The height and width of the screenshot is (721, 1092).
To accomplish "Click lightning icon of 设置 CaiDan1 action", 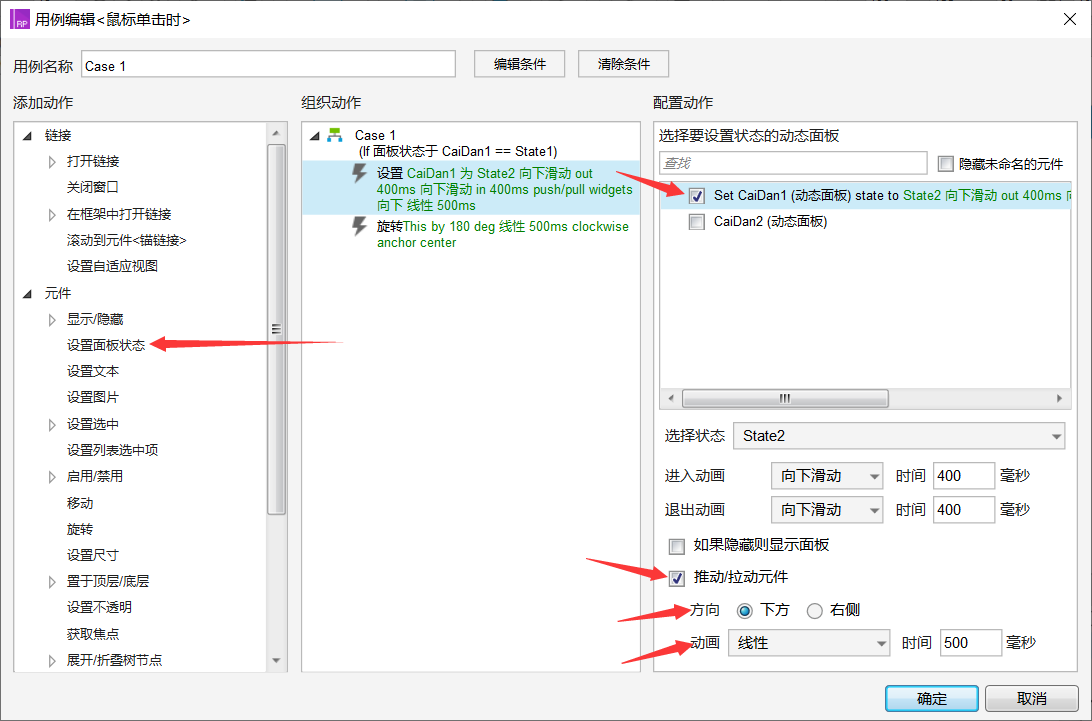I will point(359,173).
